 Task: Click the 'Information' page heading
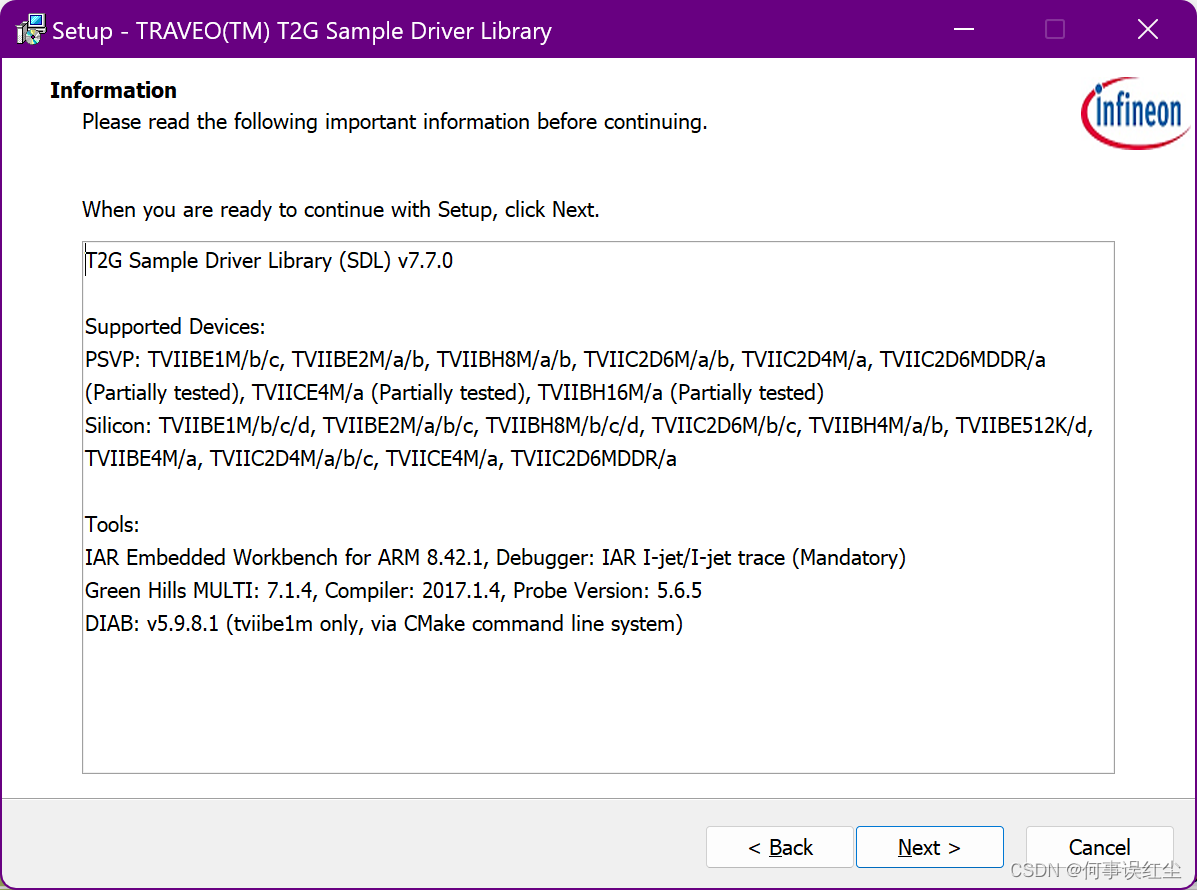[x=113, y=90]
